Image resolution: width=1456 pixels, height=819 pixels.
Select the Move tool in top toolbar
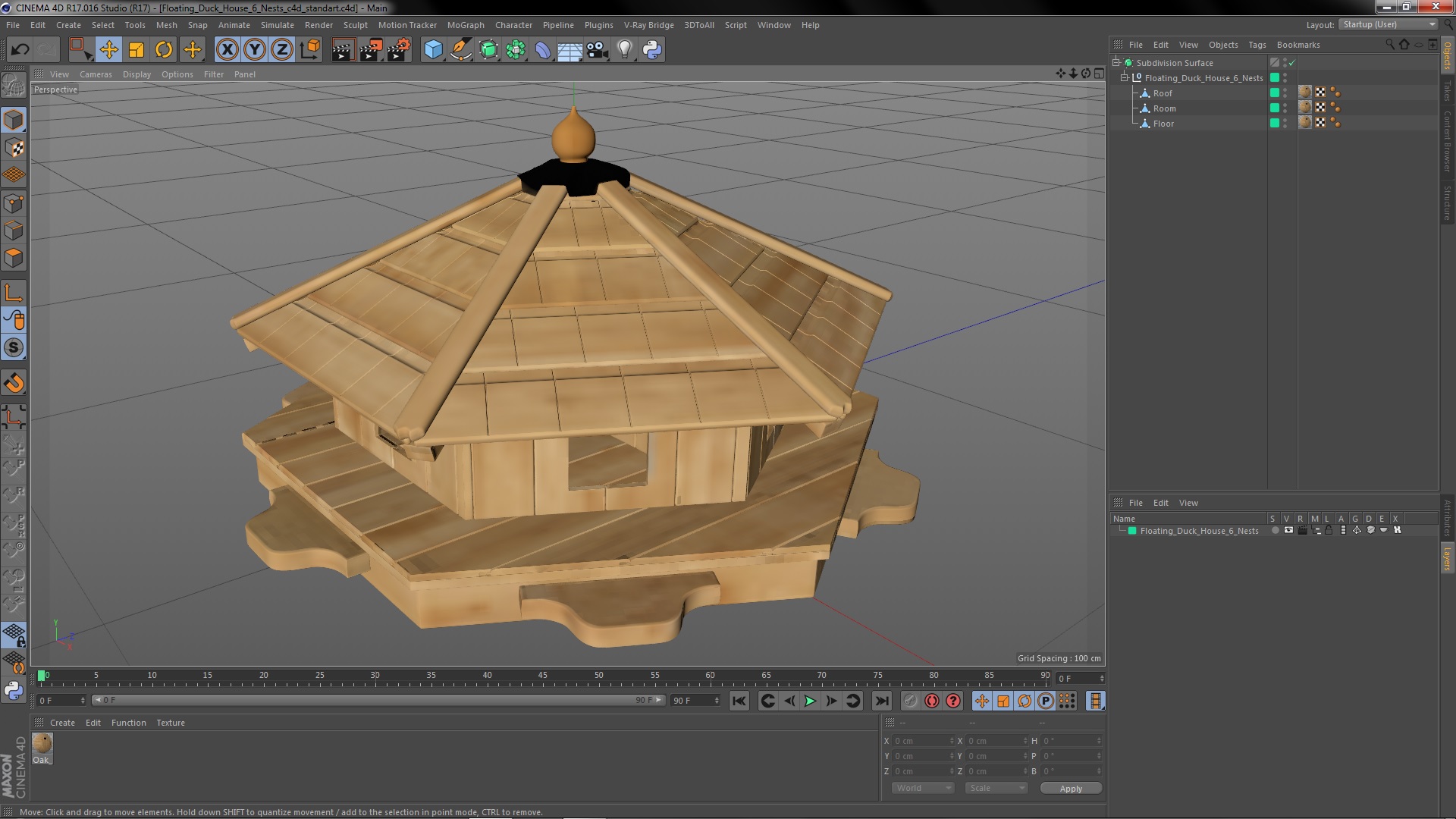coord(108,50)
